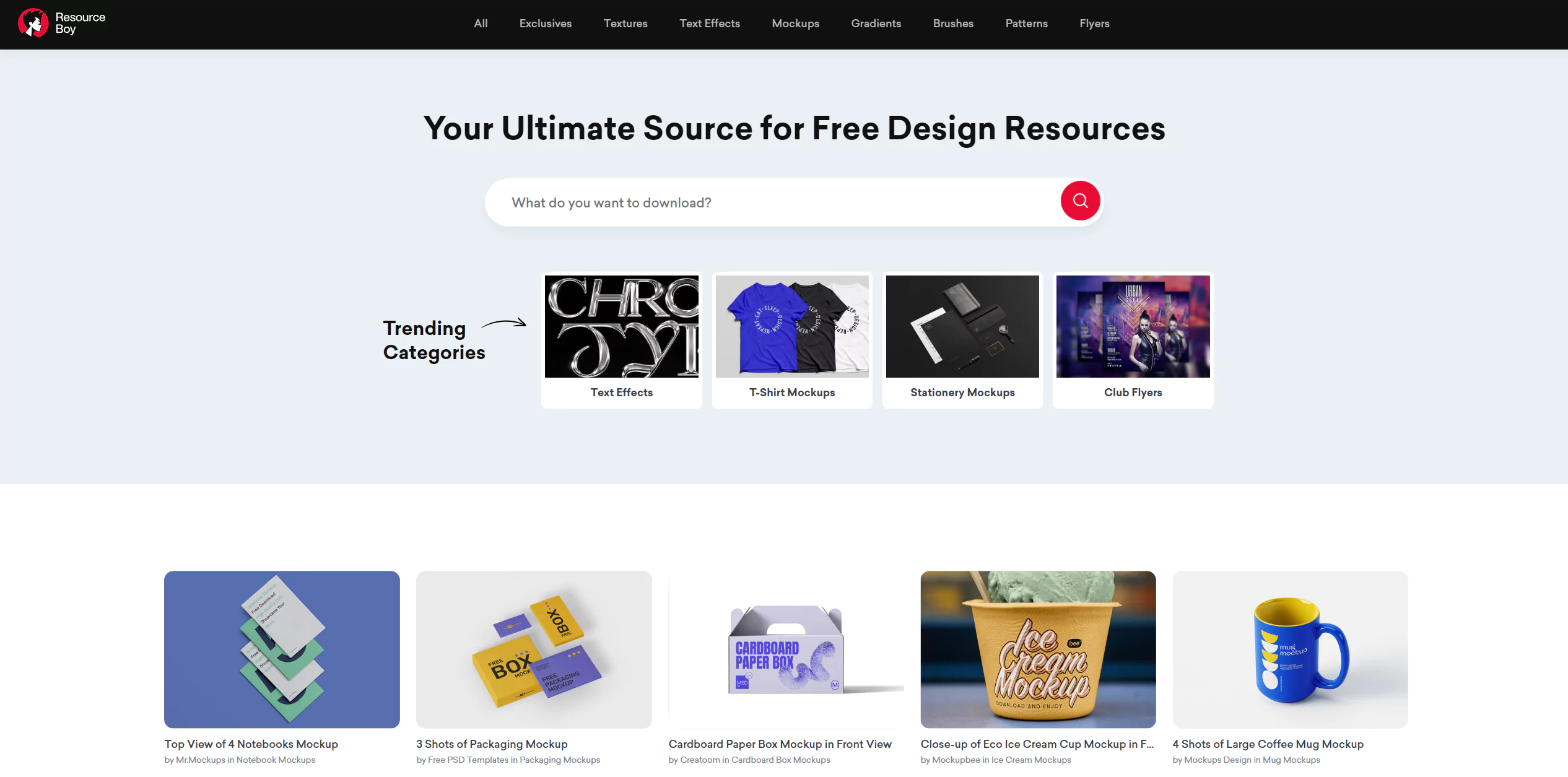1568x777 pixels.
Task: Open the Stationery Mockups category card
Action: point(962,340)
